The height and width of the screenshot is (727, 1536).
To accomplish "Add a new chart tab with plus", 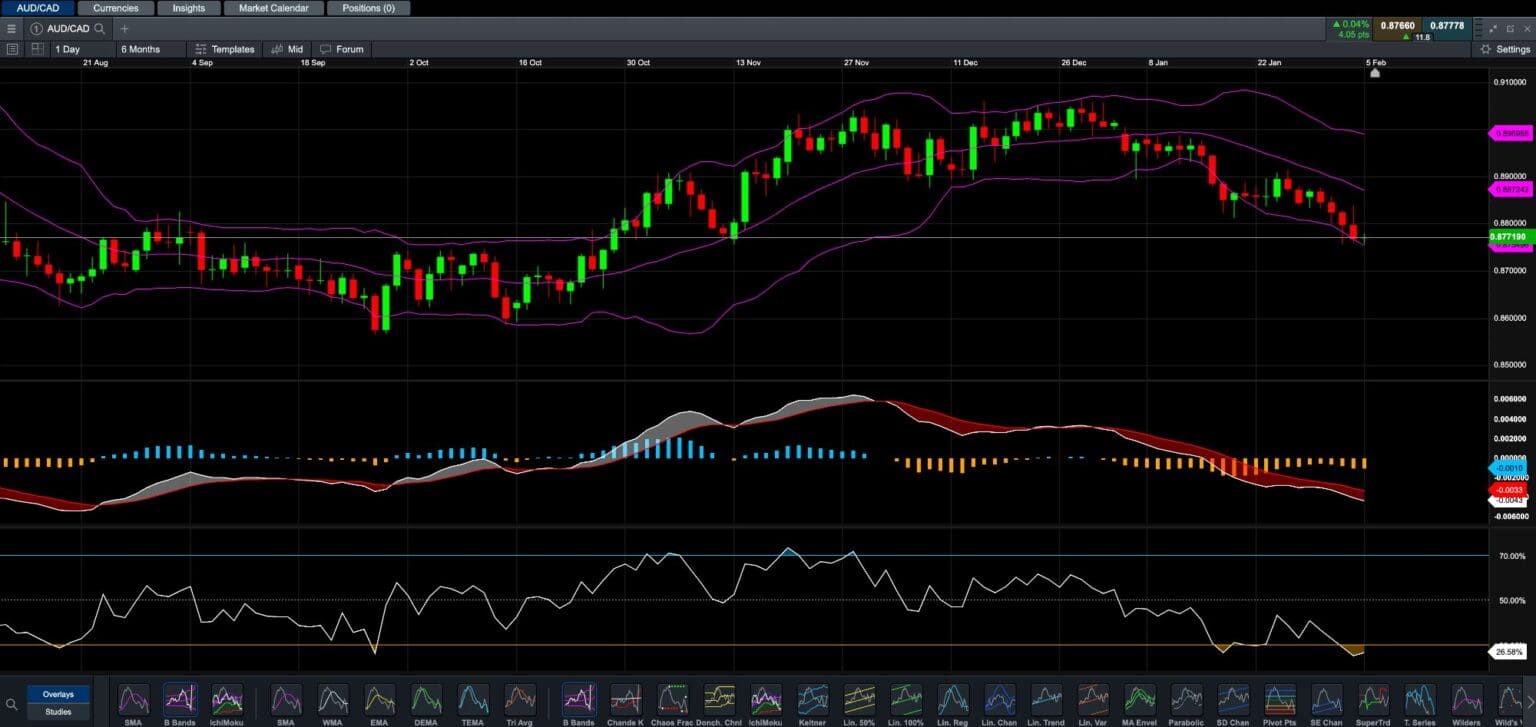I will click(x=125, y=29).
